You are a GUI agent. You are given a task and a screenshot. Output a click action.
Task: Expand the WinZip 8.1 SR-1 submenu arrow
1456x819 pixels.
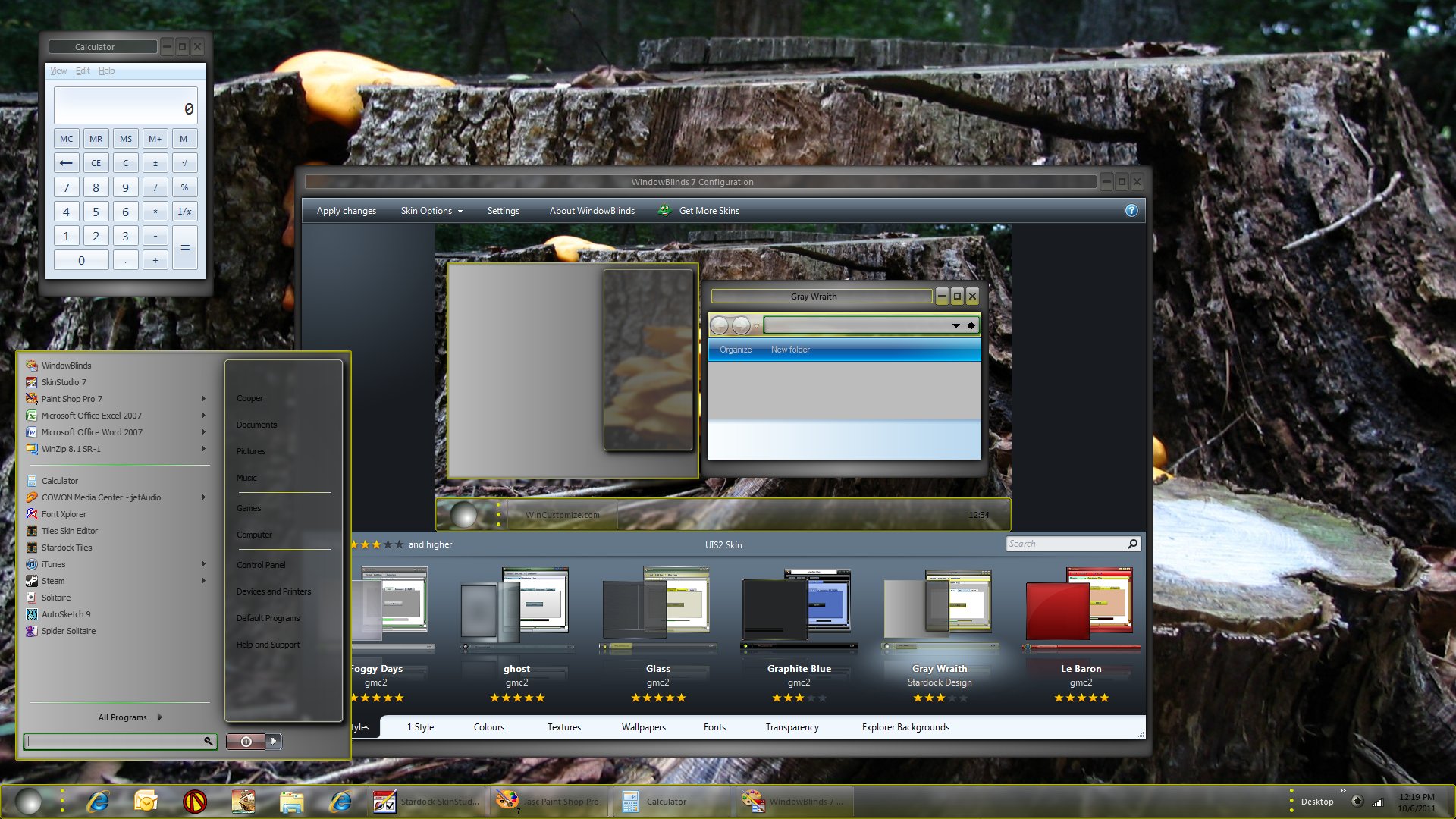[x=203, y=449]
